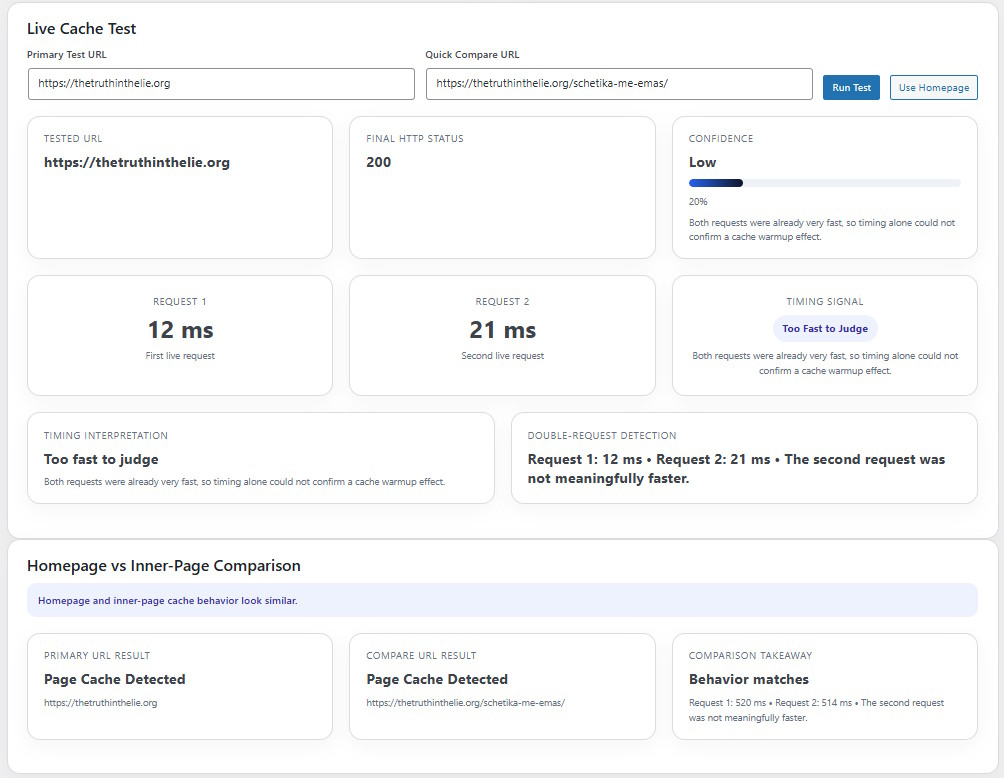This screenshot has height=778, width=1004.
Task: Click the FINAL HTTP STATUS label
Action: 415,139
